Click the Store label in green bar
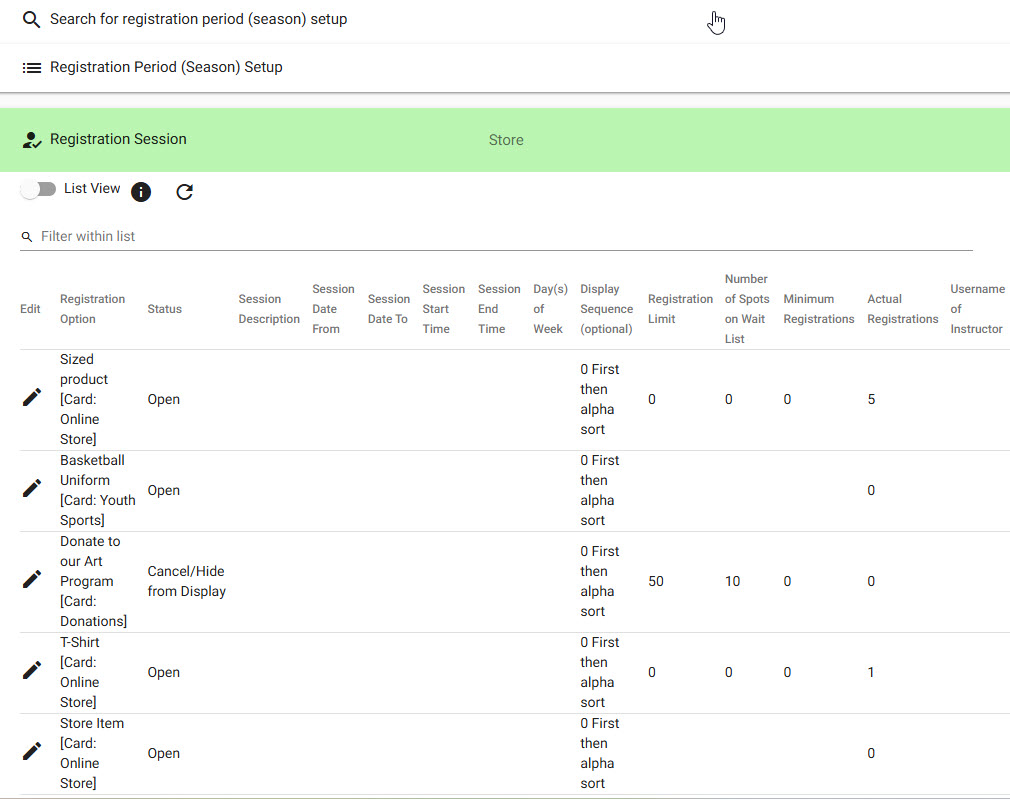This screenshot has width=1010, height=801. [x=506, y=140]
